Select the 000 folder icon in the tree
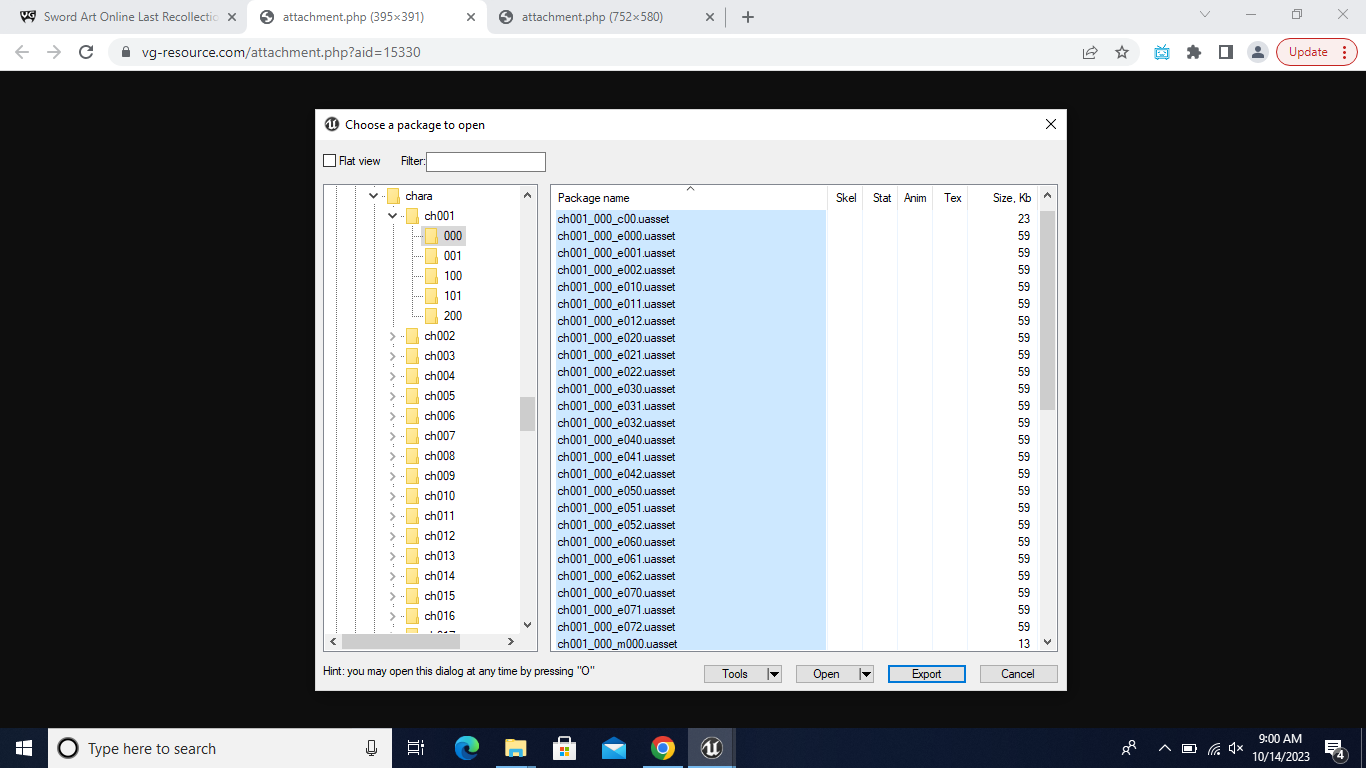The height and width of the screenshot is (768, 1366). (431, 236)
